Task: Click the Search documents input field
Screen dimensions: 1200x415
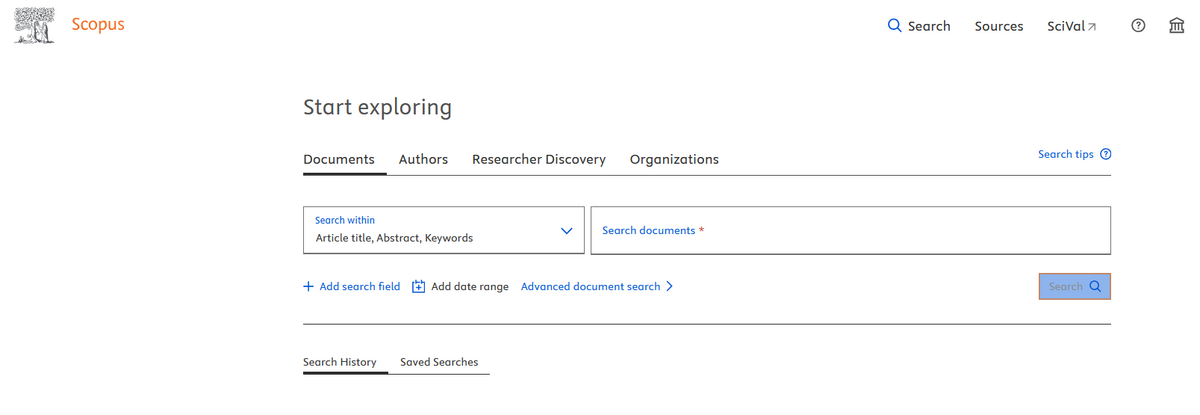Action: click(x=850, y=230)
